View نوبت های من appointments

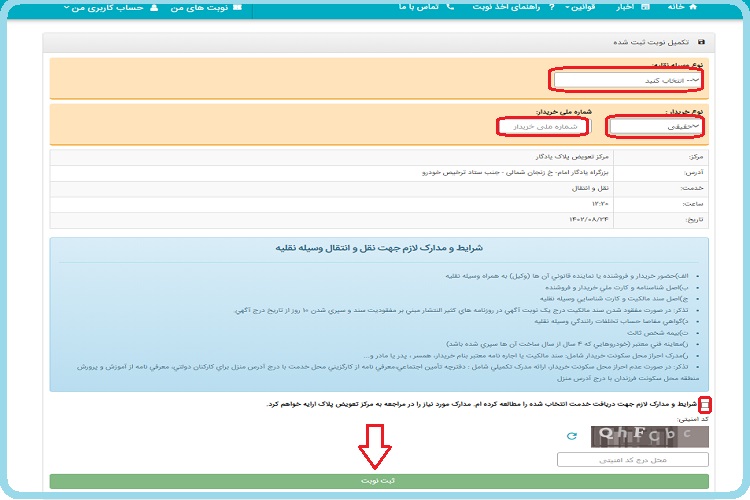(x=206, y=7)
